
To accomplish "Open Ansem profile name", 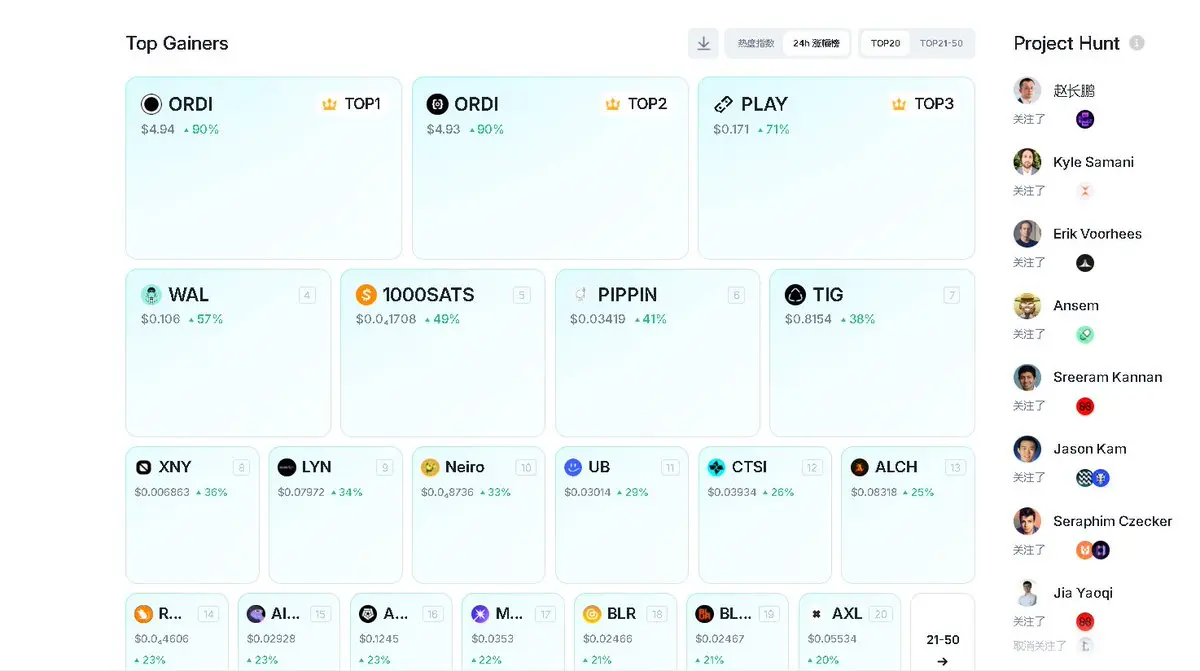I will click(x=1076, y=306).
